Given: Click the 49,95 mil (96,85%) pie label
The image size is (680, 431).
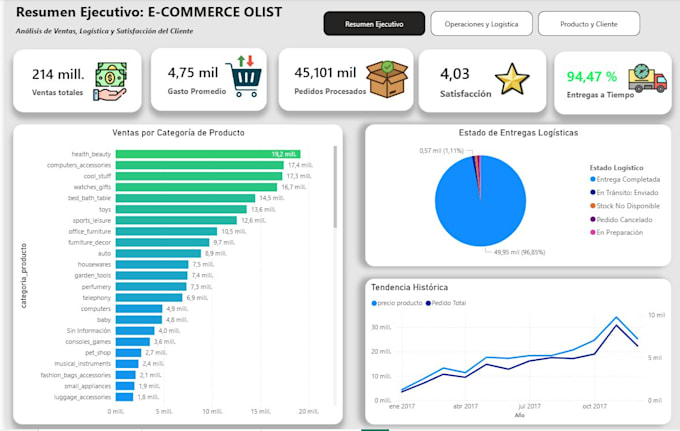Looking at the screenshot, I should (519, 252).
